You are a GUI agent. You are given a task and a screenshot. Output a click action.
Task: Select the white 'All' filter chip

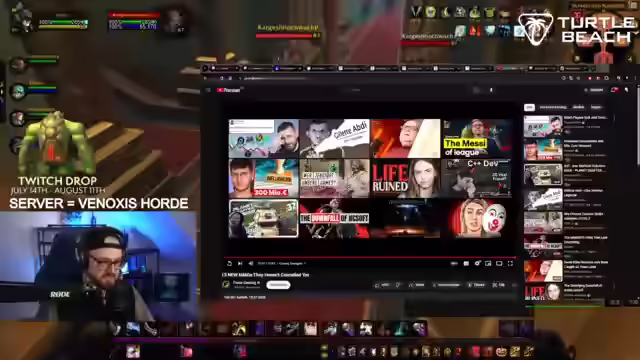(x=529, y=107)
